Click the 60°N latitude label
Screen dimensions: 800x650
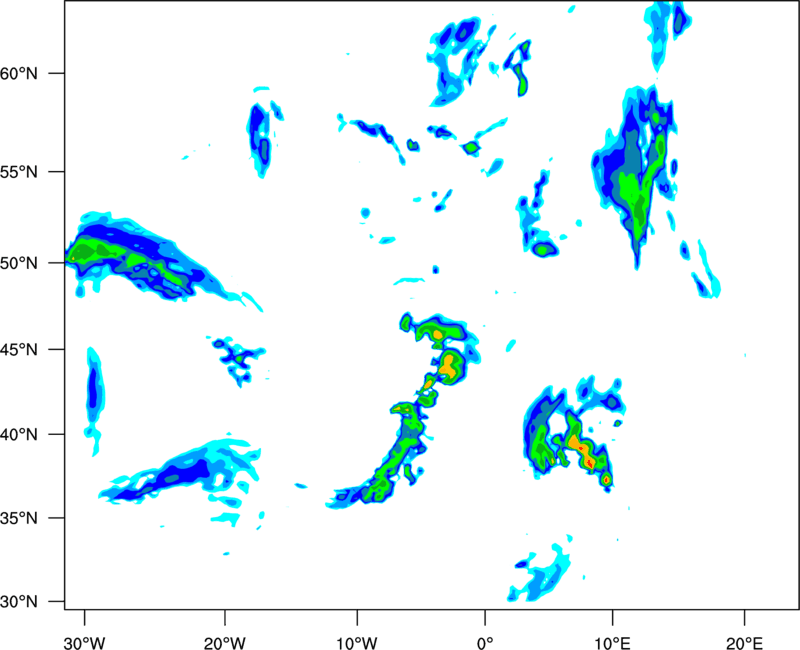click(19, 73)
